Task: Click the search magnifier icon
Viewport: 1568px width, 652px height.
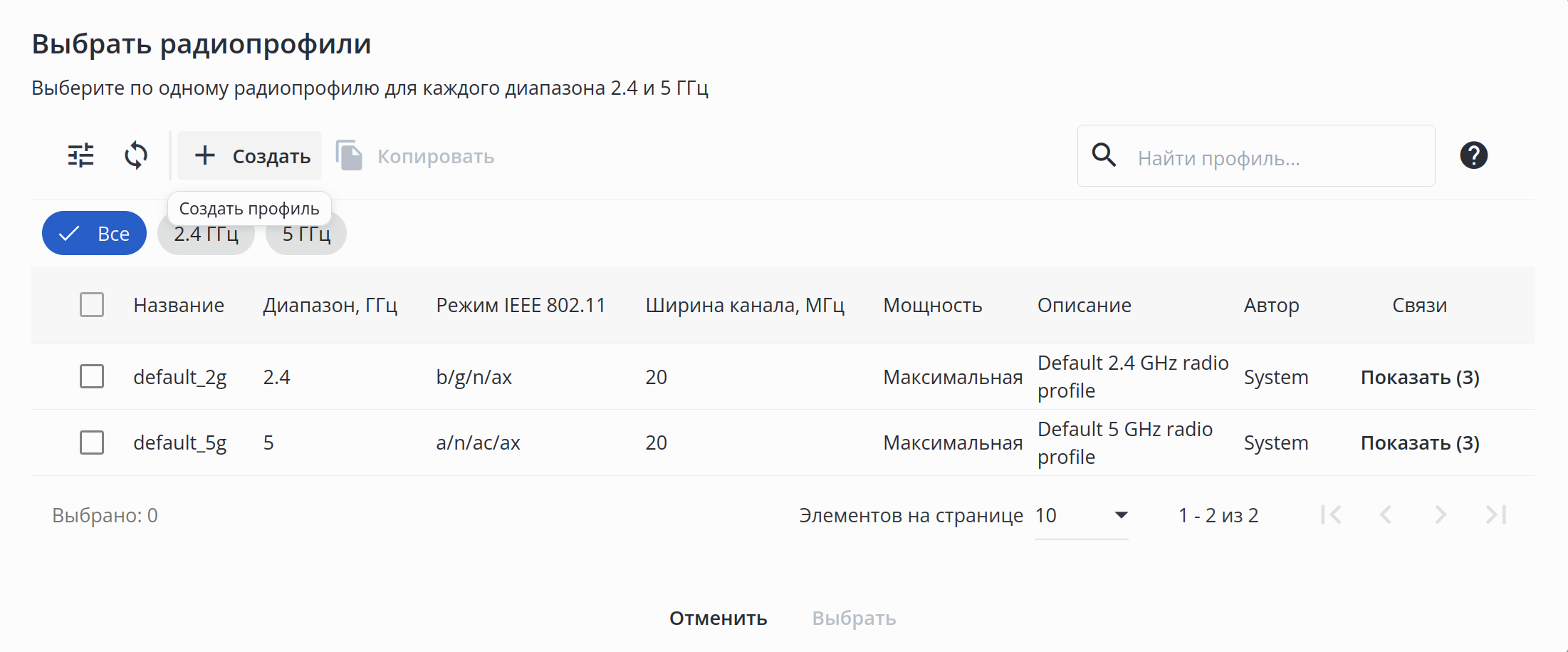Action: point(1104,155)
